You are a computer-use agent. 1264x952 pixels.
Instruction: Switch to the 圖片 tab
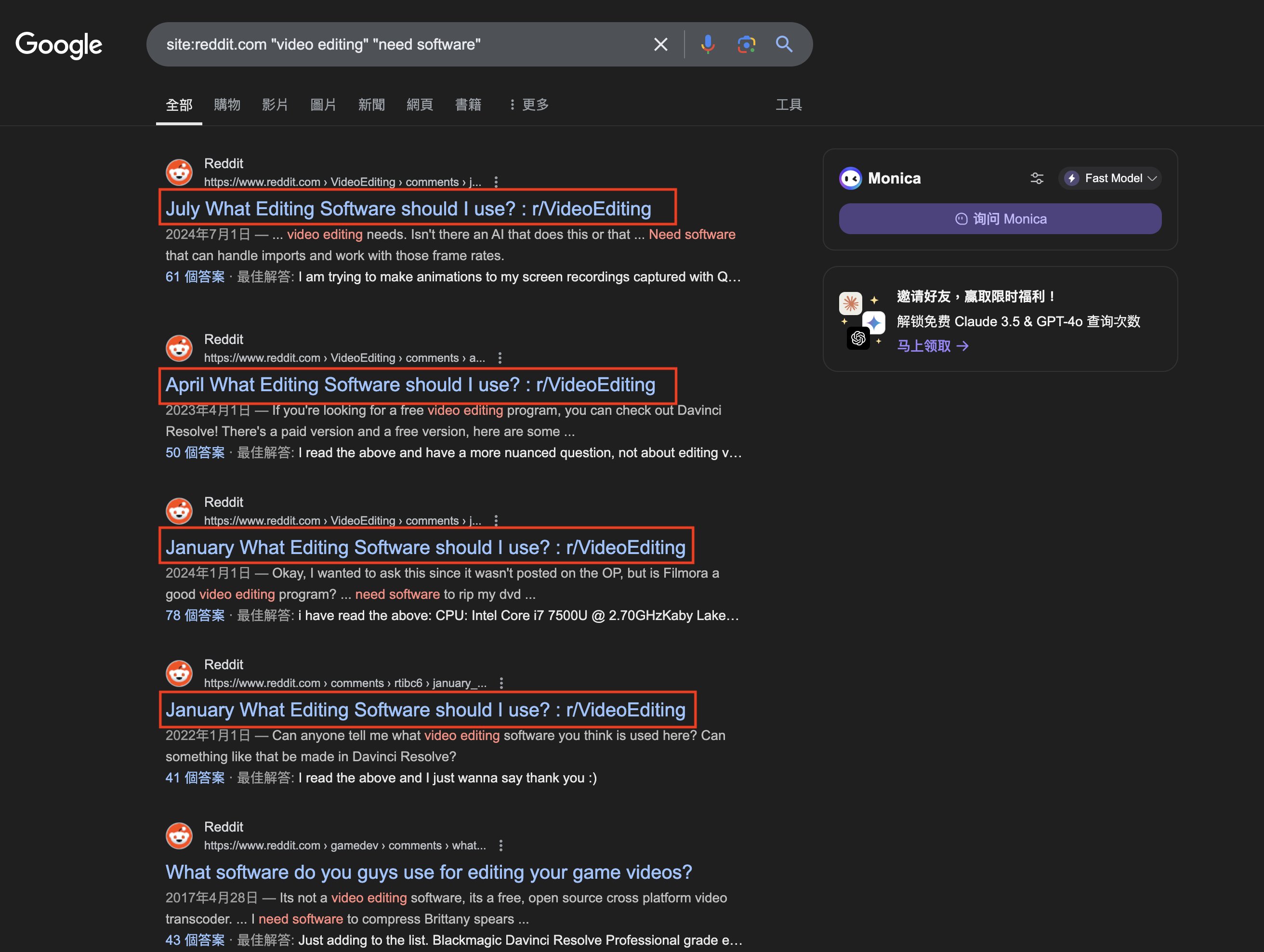[x=323, y=105]
